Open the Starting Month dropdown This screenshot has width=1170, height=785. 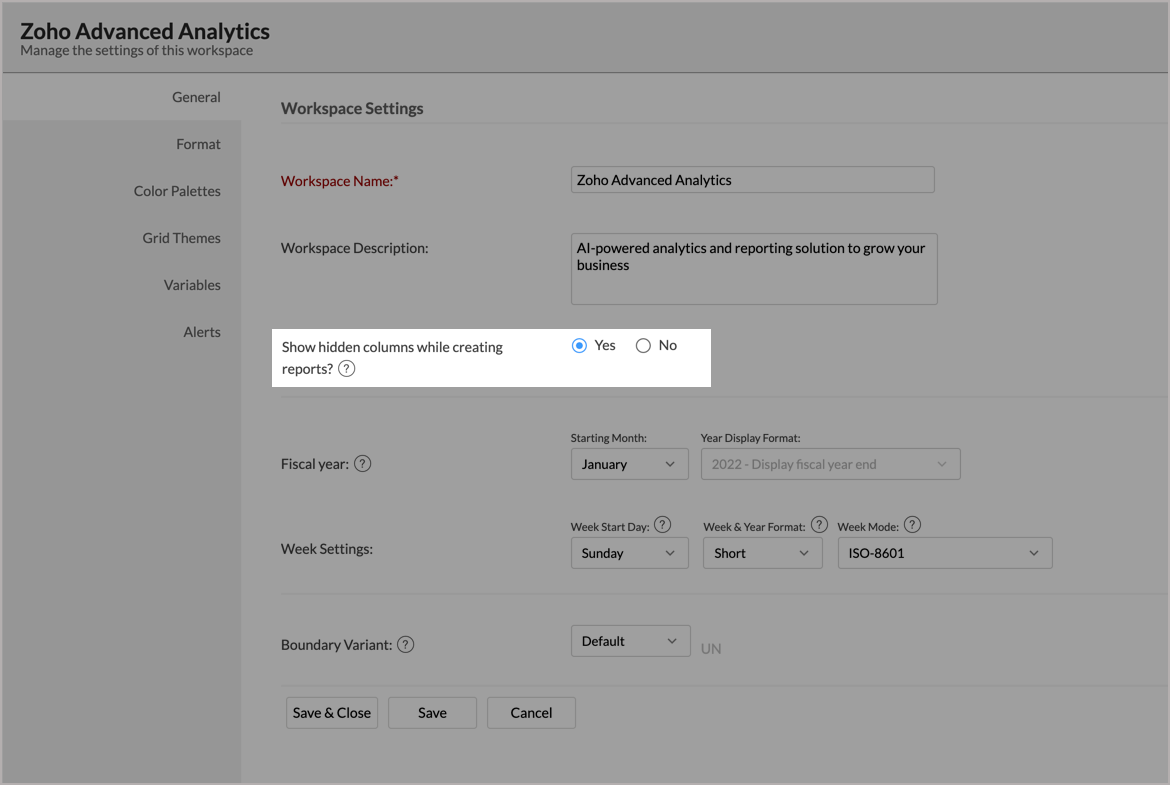tap(629, 464)
